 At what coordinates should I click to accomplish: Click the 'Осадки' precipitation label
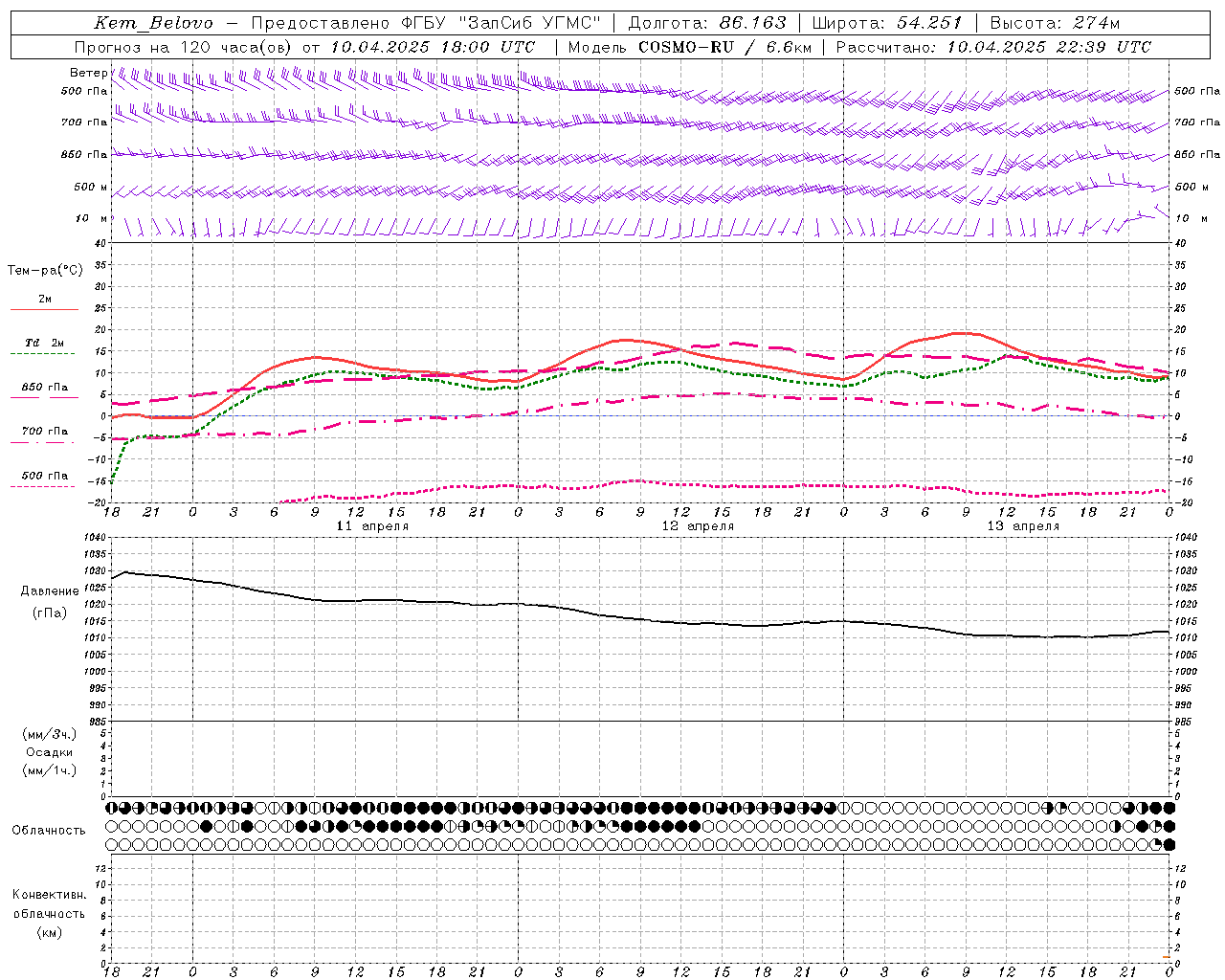point(50,752)
